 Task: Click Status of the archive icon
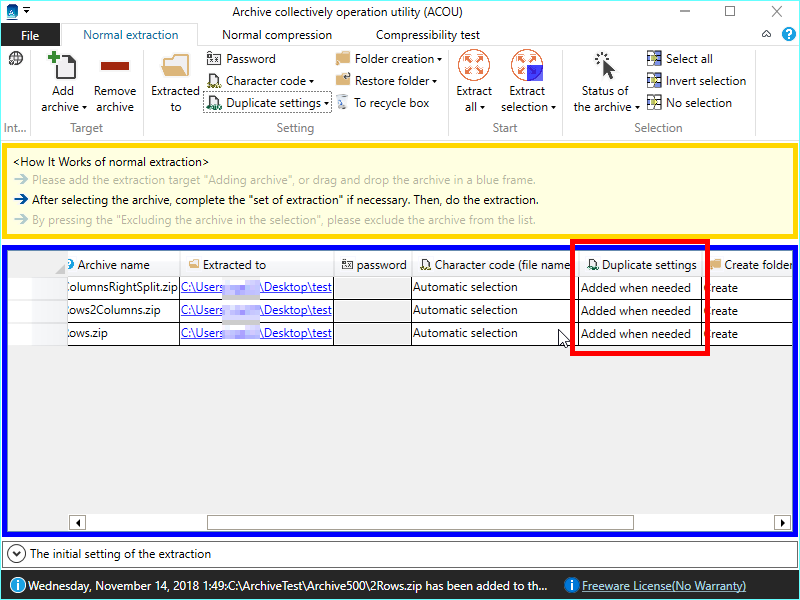(x=605, y=67)
